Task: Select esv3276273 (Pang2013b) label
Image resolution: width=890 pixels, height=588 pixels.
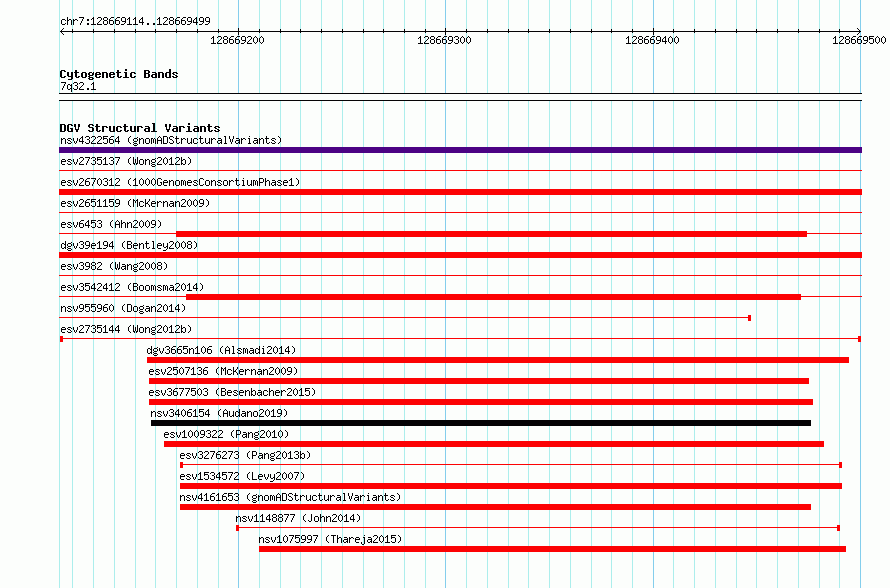Action: pyautogui.click(x=245, y=455)
